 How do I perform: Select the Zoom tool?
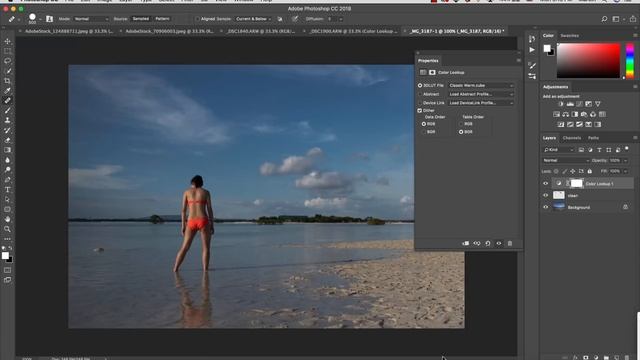coord(7,229)
